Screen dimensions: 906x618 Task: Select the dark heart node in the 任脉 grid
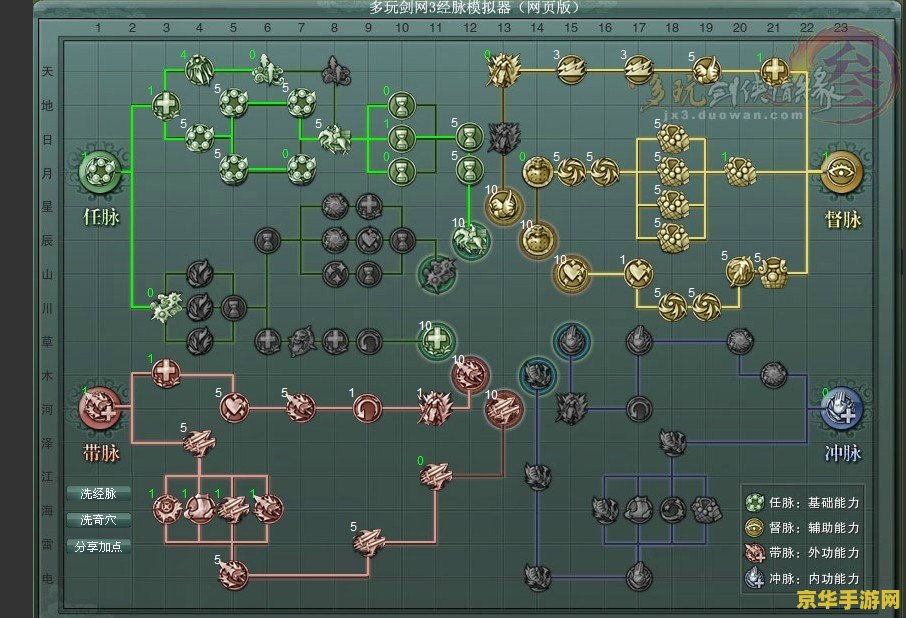coord(368,239)
